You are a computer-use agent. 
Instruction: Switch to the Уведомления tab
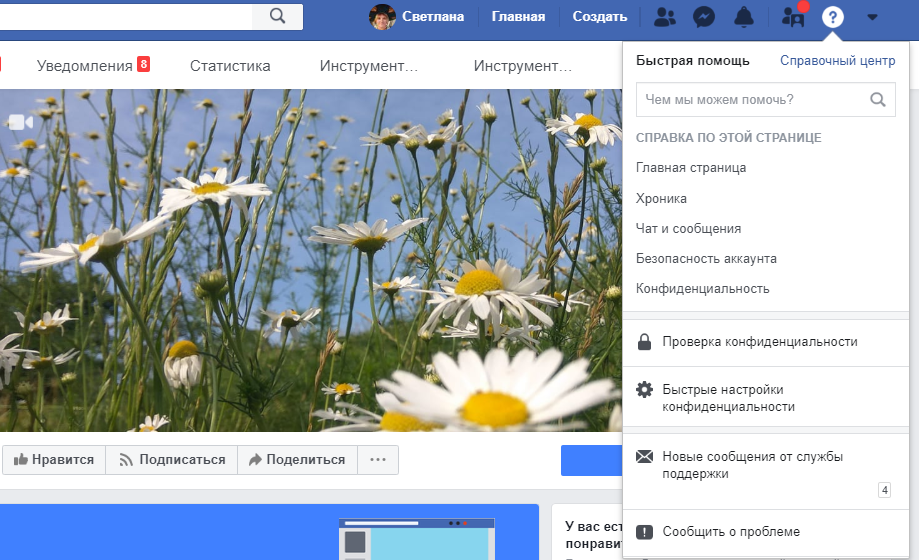85,66
